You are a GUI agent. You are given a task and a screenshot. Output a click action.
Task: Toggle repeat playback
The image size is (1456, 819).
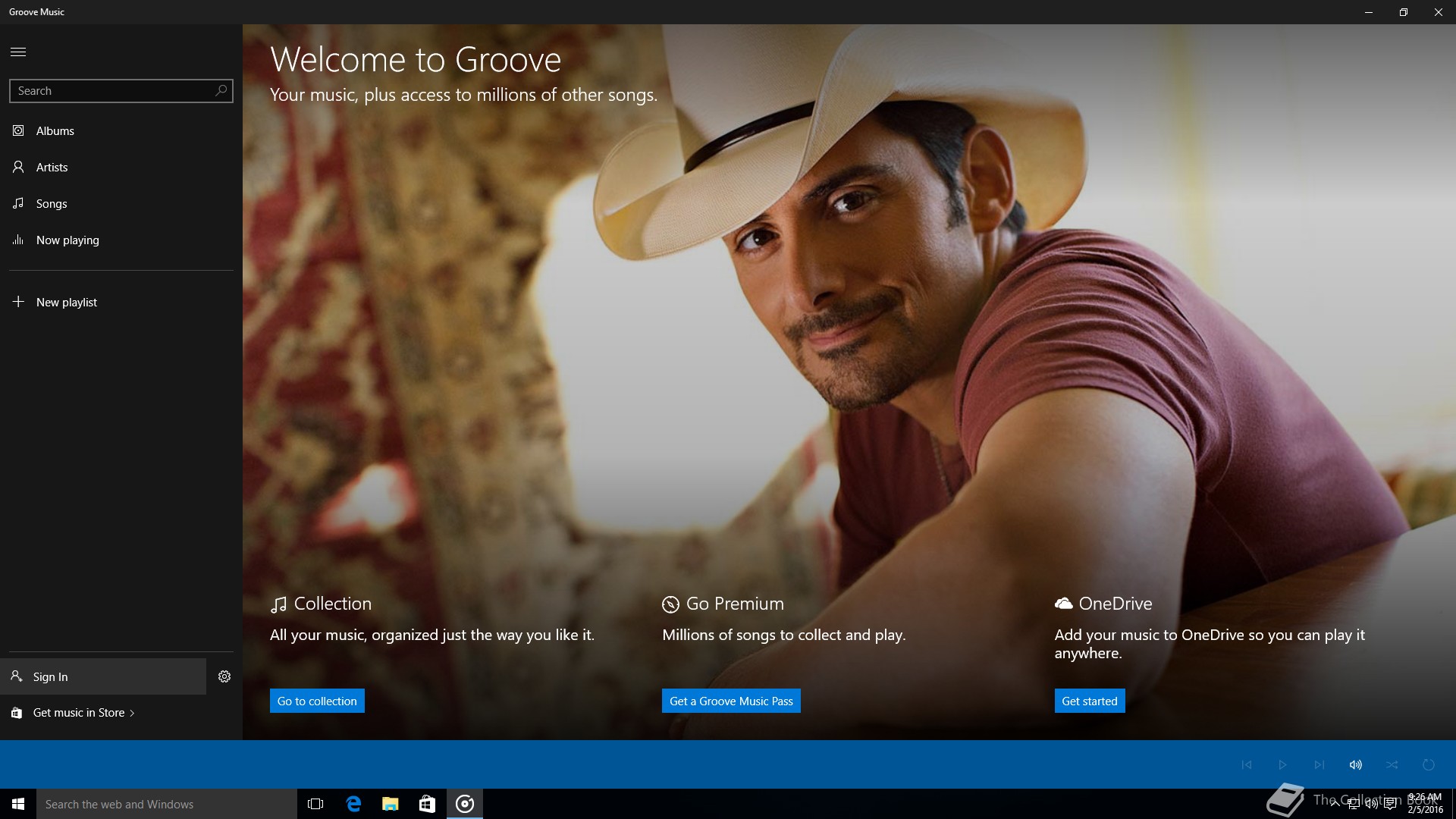tap(1428, 764)
